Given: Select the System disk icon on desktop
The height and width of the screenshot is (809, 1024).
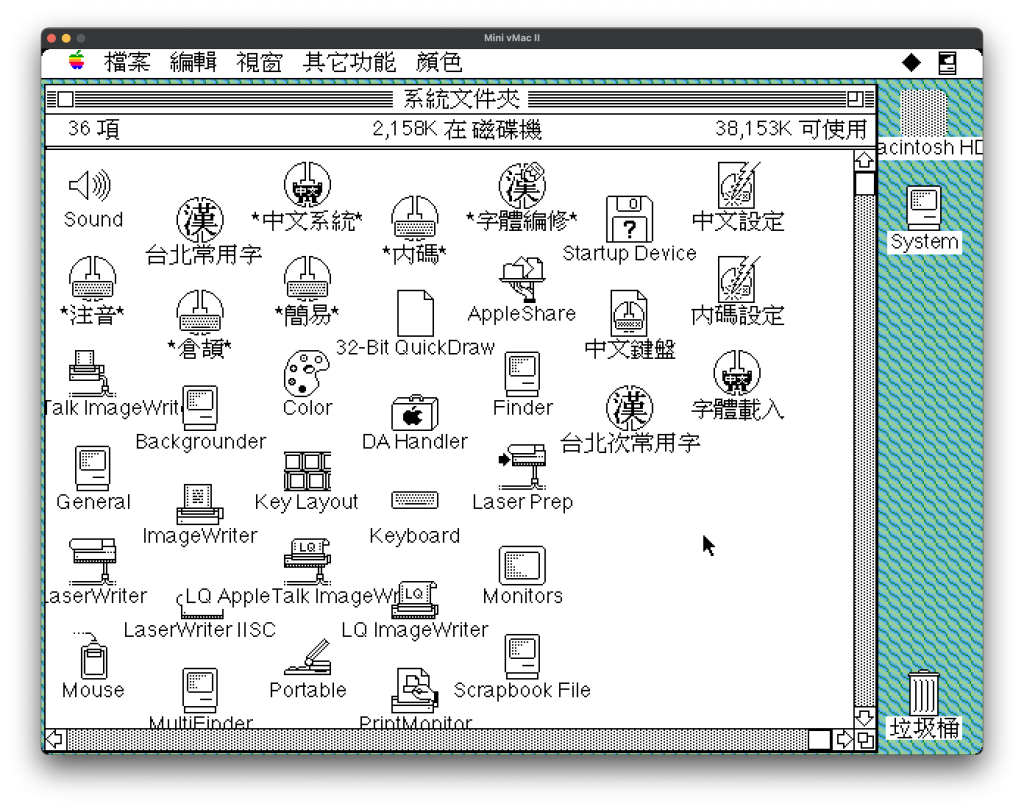Looking at the screenshot, I should 924,208.
